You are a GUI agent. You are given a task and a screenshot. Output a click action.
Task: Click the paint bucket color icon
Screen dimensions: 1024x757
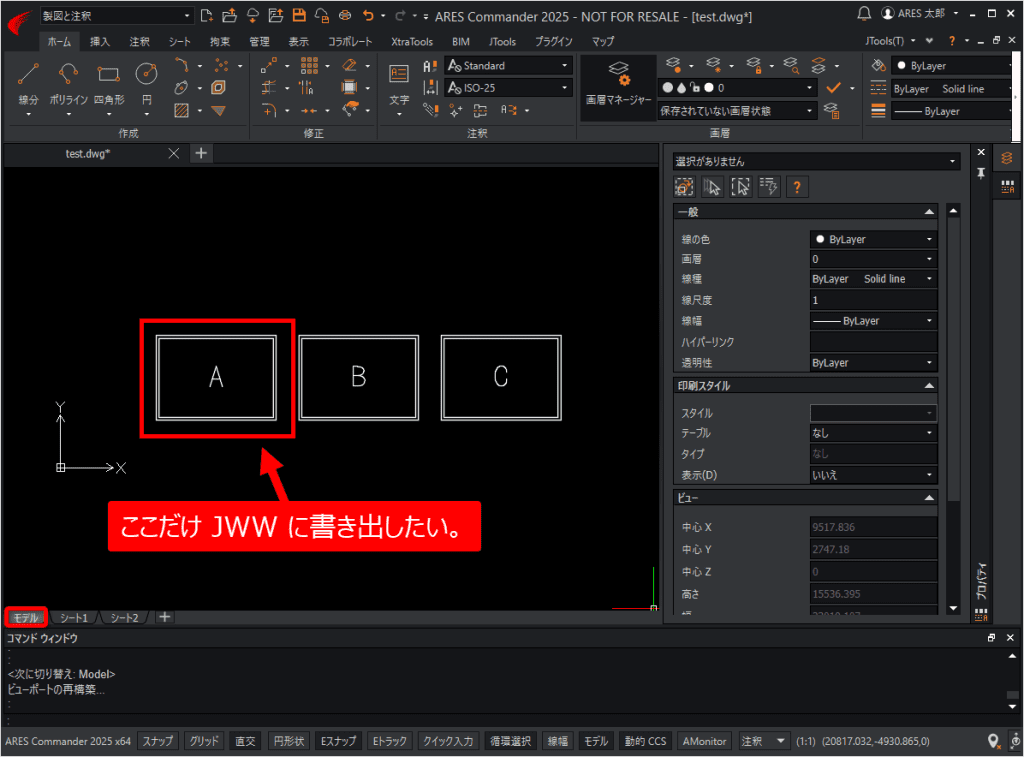coord(878,65)
